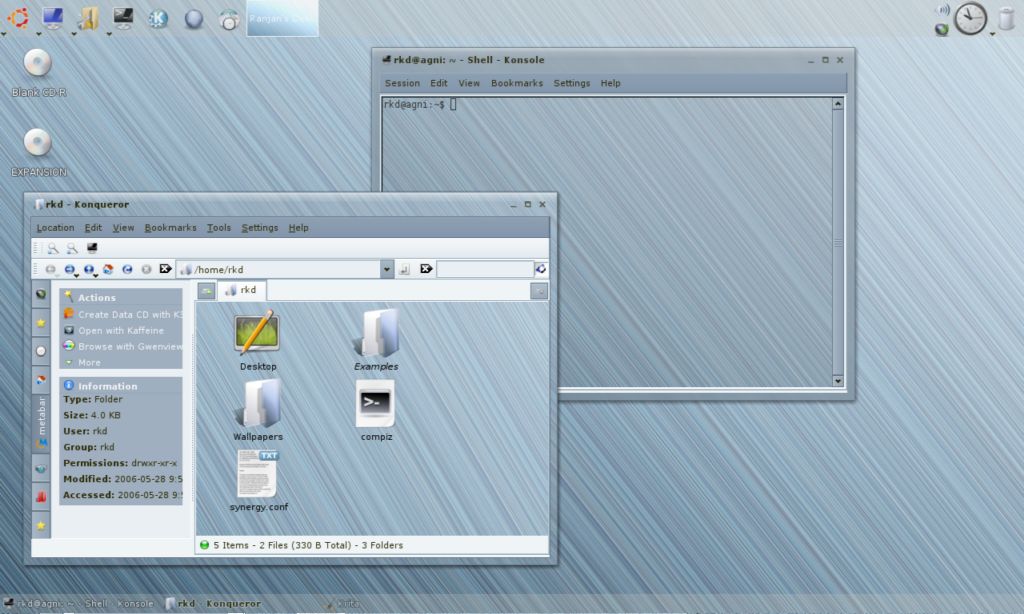Open the white disc sidebar tab
The height and width of the screenshot is (614, 1024).
click(41, 351)
